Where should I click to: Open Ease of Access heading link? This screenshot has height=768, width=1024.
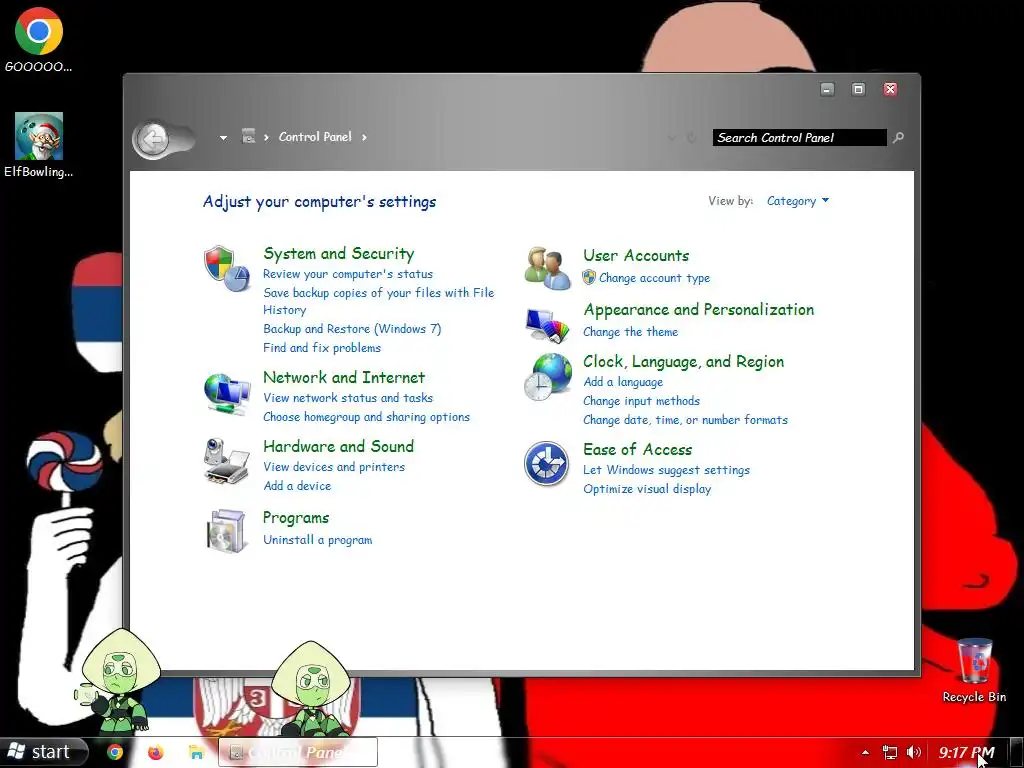point(637,449)
